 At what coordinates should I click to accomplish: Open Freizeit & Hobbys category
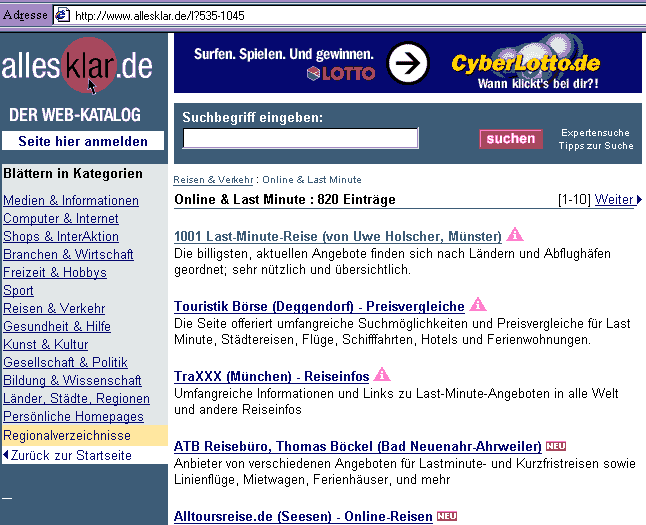pyautogui.click(x=55, y=272)
